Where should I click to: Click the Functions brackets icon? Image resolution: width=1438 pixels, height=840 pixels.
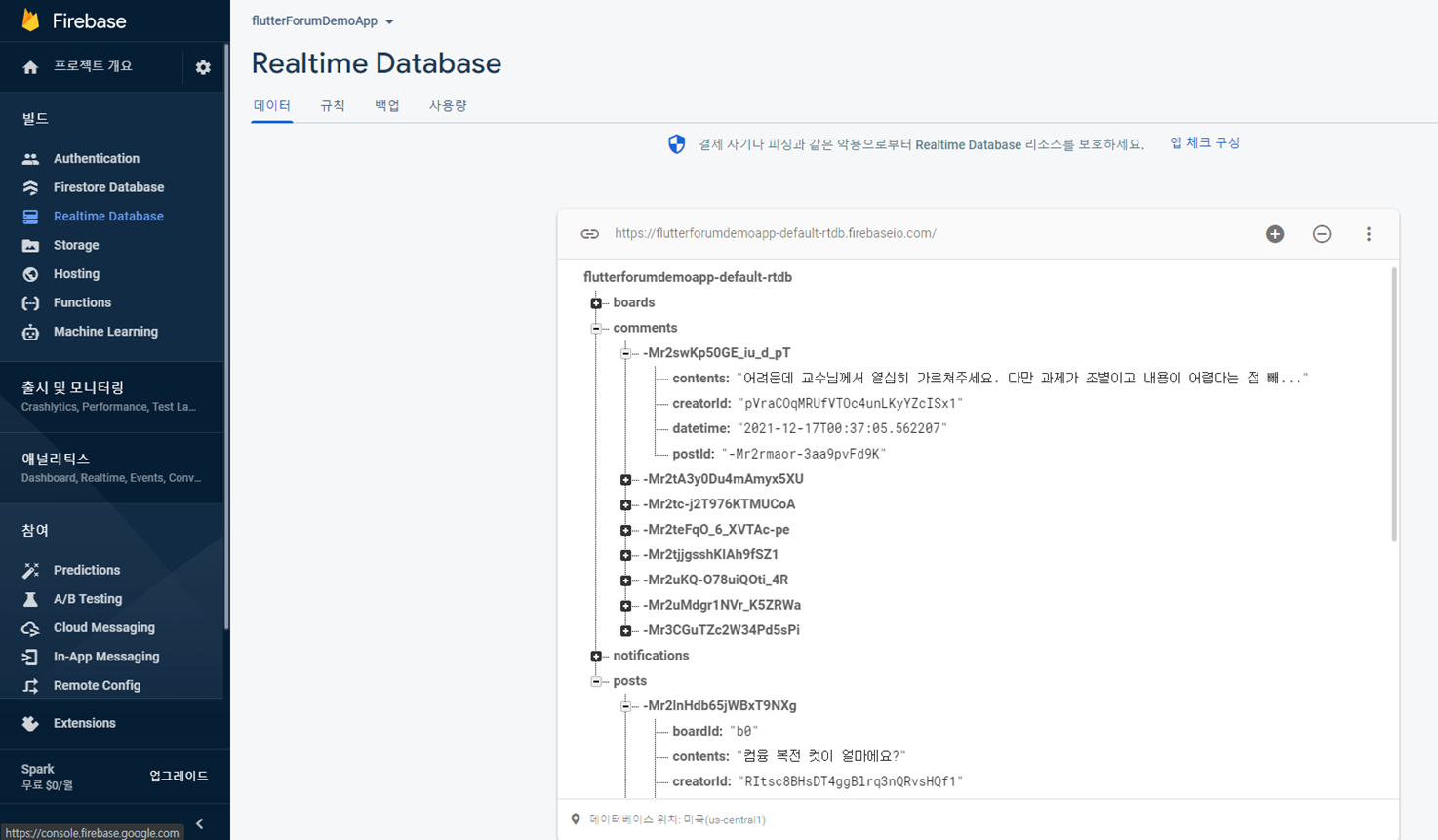30,303
